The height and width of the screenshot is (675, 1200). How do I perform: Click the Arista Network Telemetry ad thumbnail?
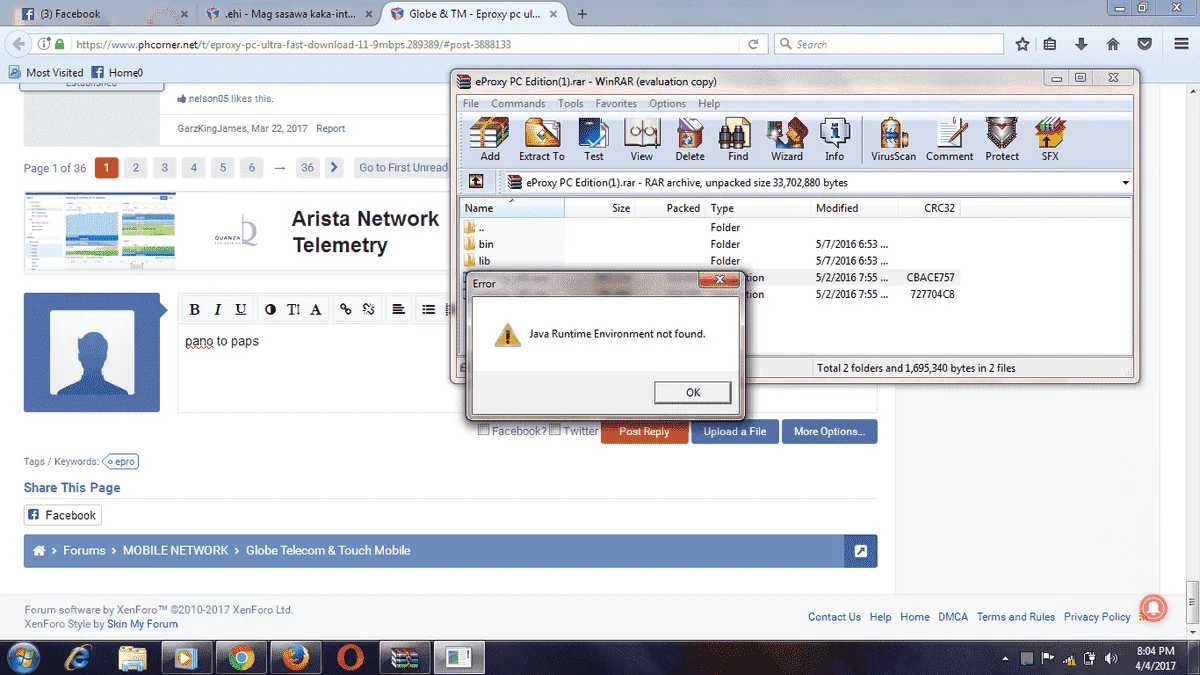coord(100,232)
